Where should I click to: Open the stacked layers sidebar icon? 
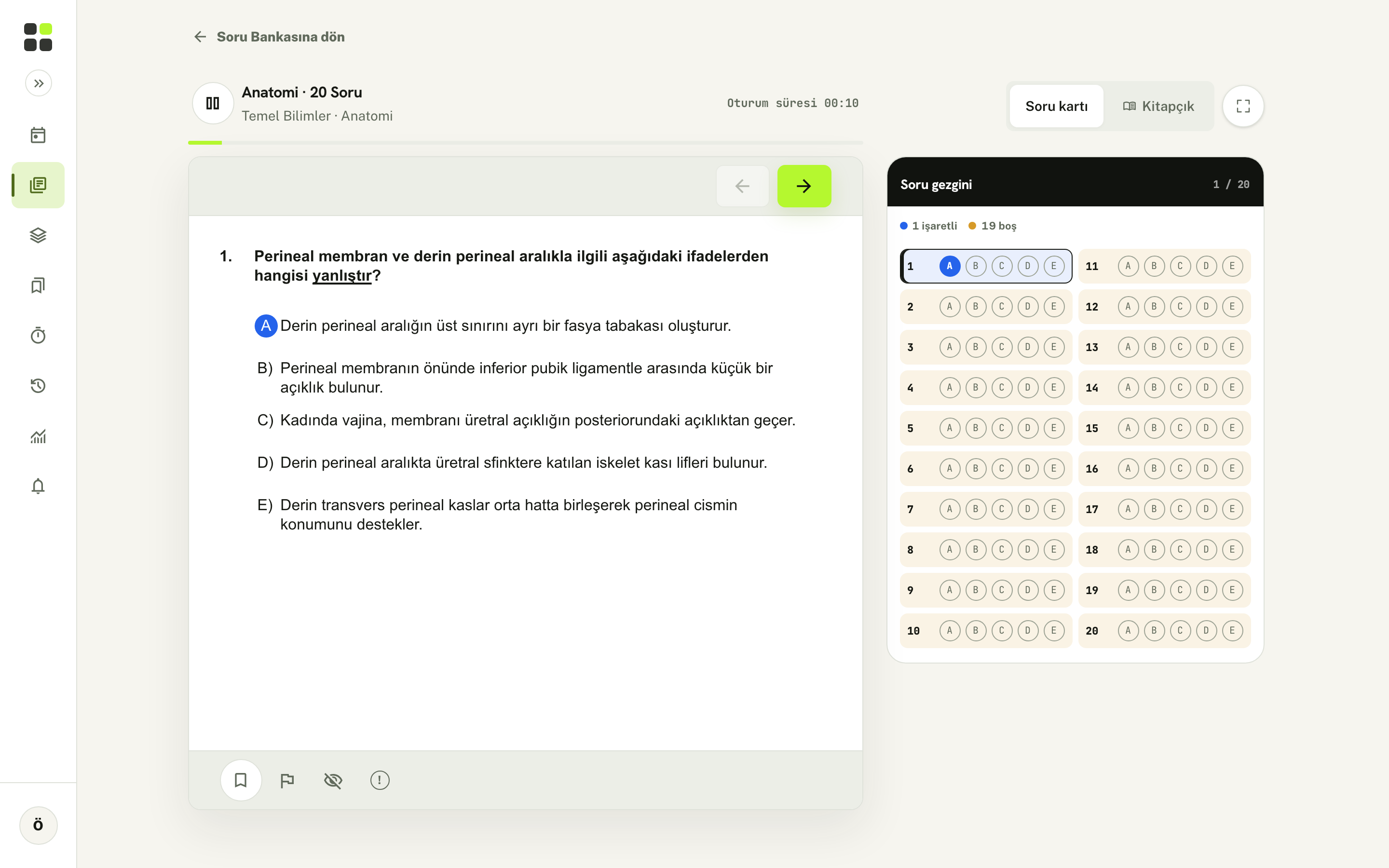(x=38, y=235)
